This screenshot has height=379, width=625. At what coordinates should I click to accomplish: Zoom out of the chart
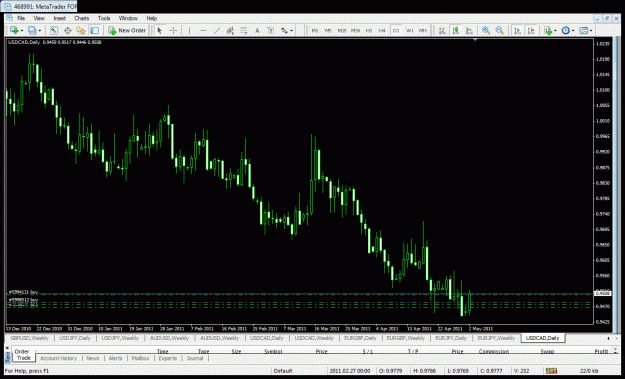point(499,30)
